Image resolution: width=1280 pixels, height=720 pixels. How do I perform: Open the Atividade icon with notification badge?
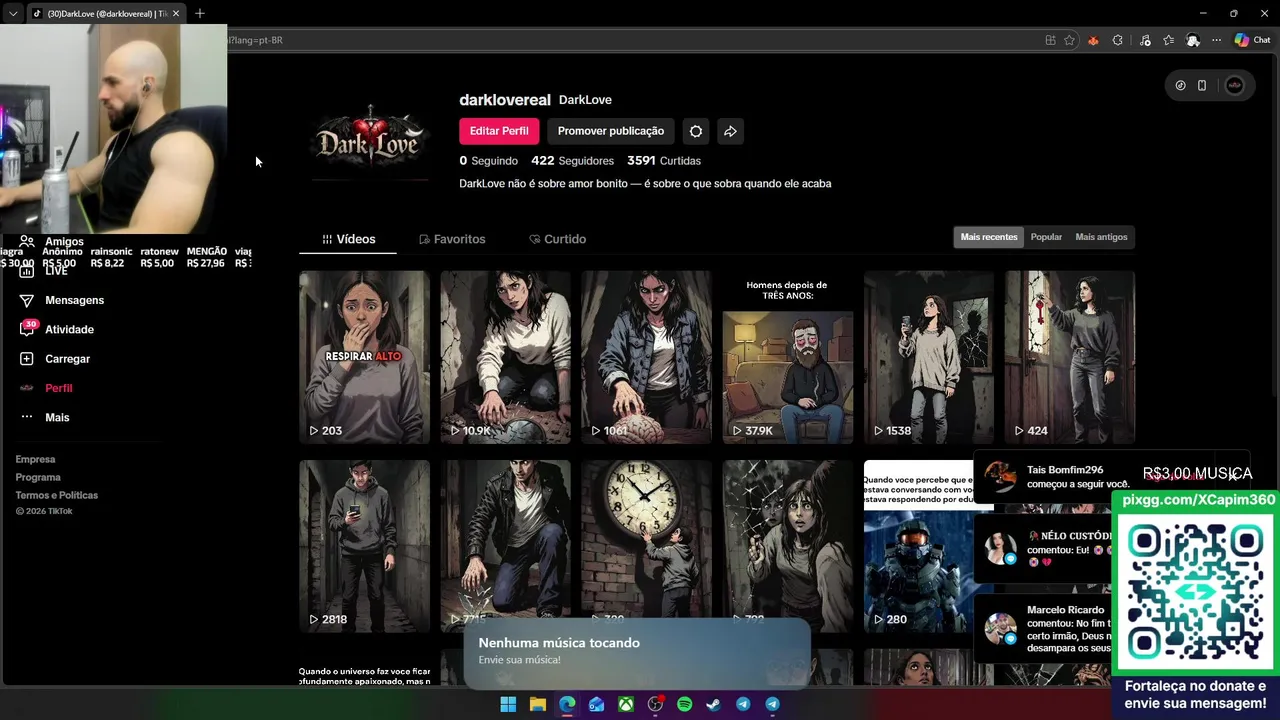tap(27, 329)
